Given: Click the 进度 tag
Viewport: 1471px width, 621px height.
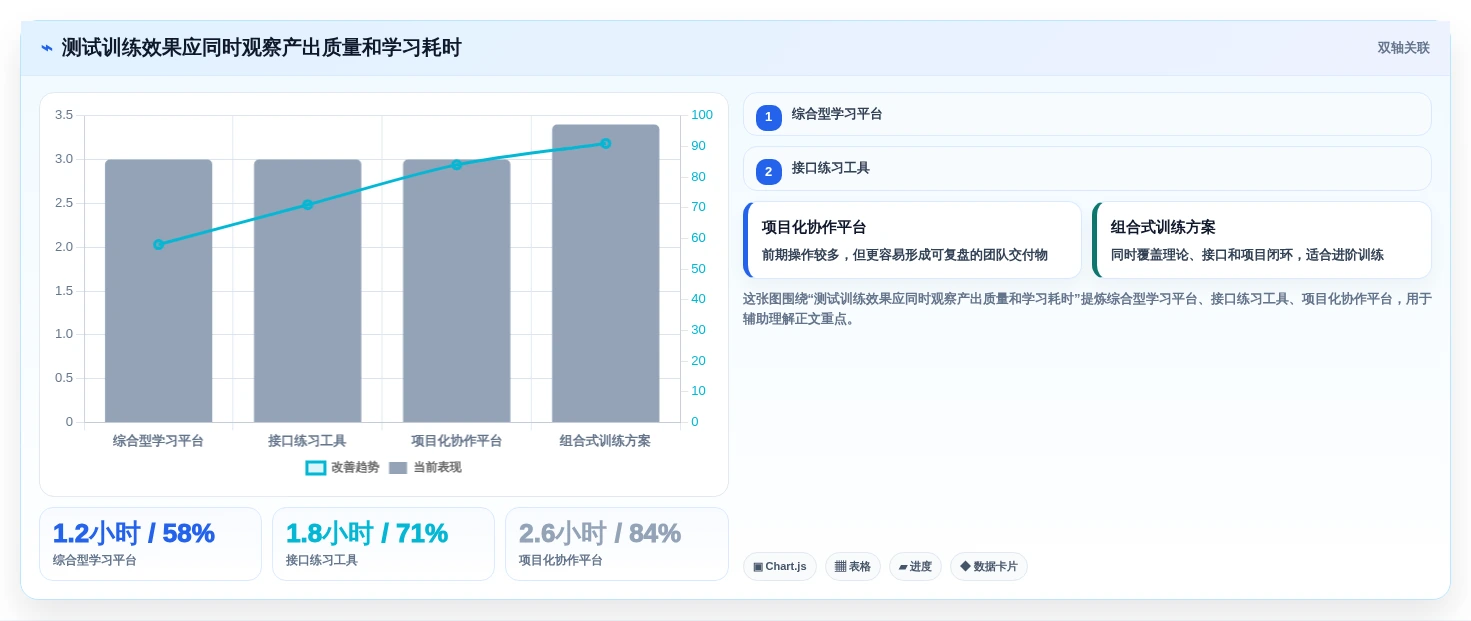Looking at the screenshot, I should pos(915,566).
